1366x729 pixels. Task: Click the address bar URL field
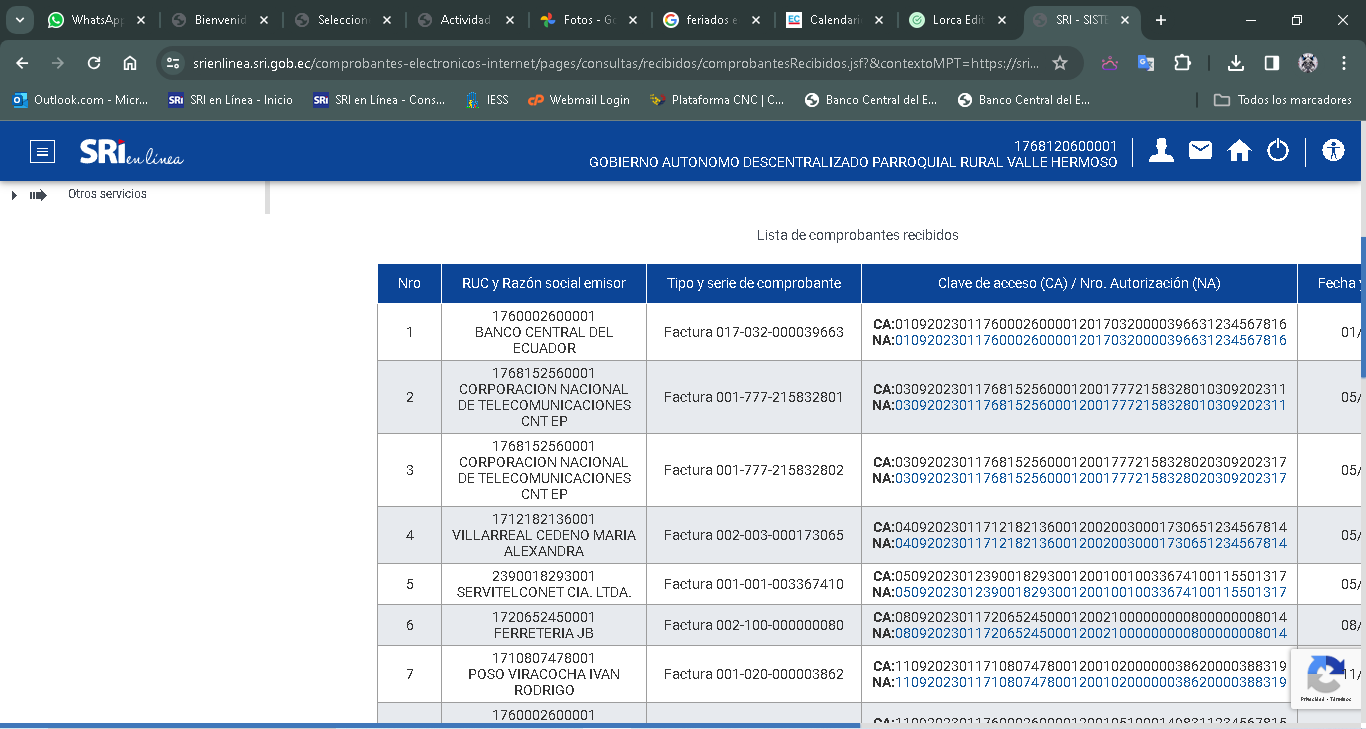click(600, 63)
